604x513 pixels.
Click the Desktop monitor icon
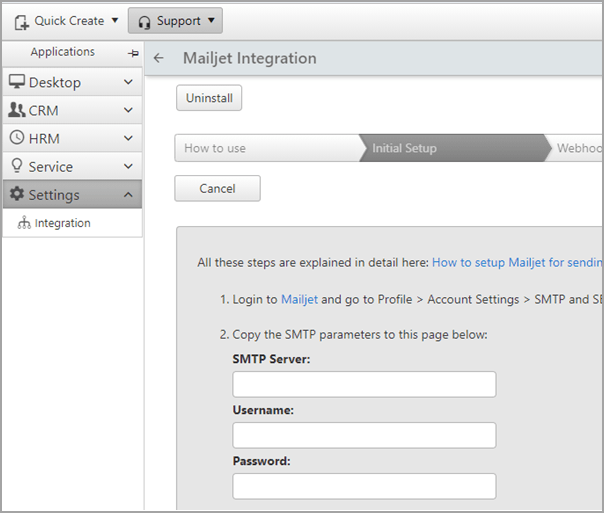[x=17, y=81]
